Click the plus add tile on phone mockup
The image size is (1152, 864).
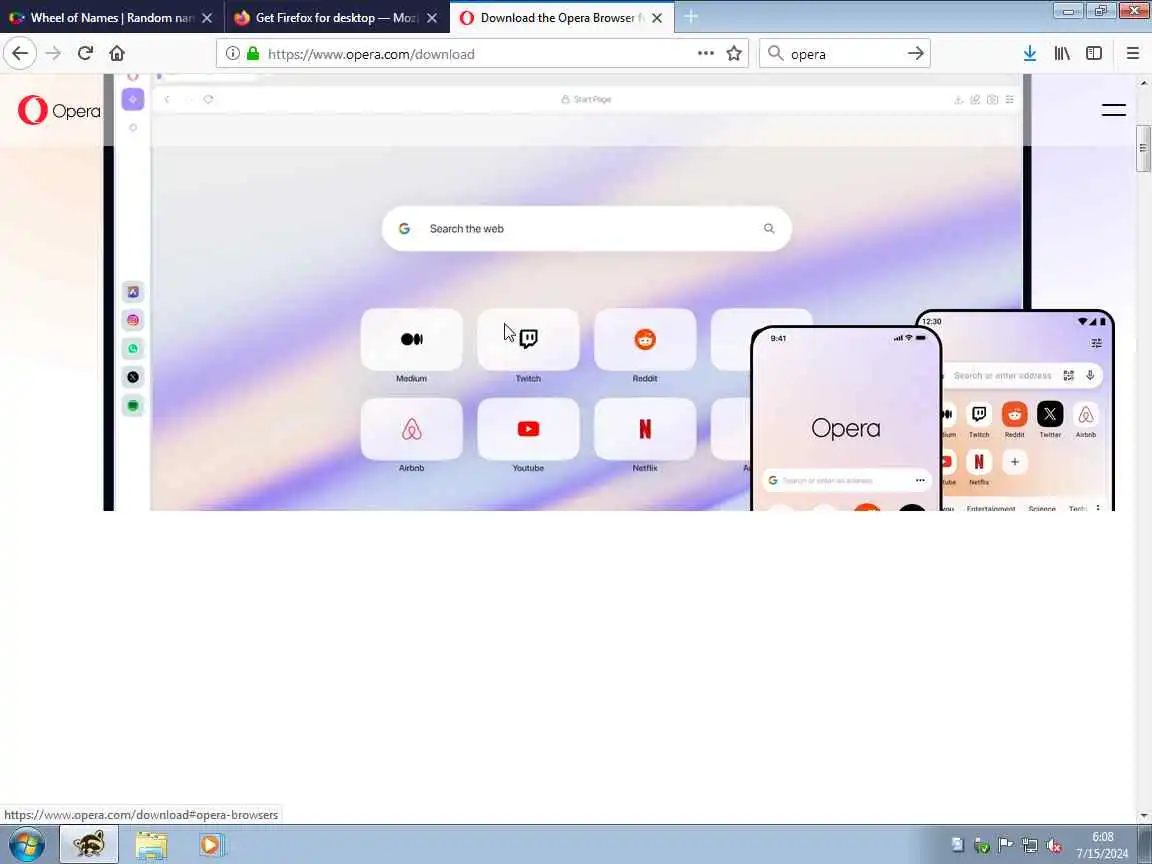click(1015, 462)
